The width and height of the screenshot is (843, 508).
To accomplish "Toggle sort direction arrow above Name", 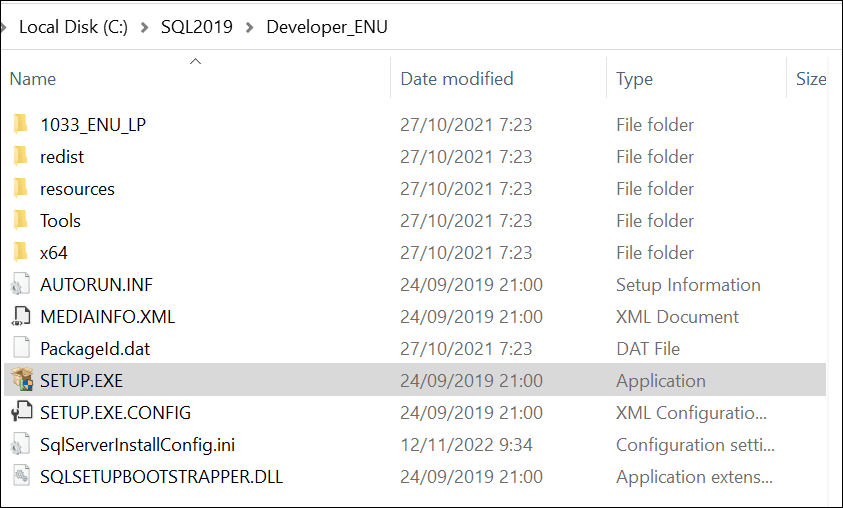I will tap(196, 61).
